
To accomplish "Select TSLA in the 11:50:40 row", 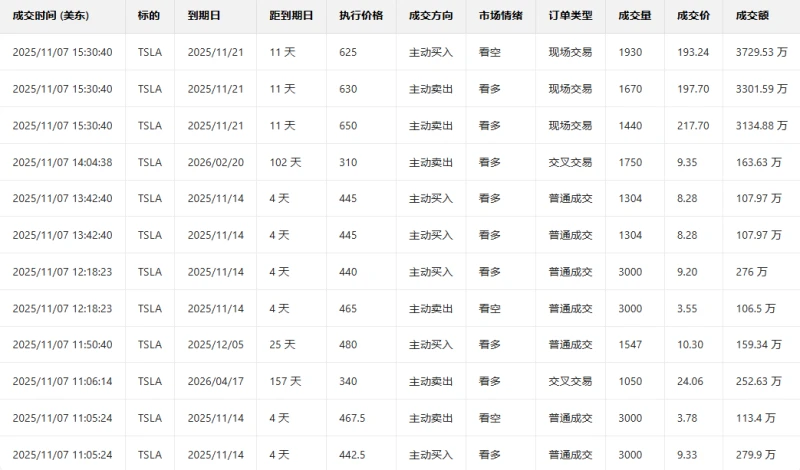I will tap(149, 345).
